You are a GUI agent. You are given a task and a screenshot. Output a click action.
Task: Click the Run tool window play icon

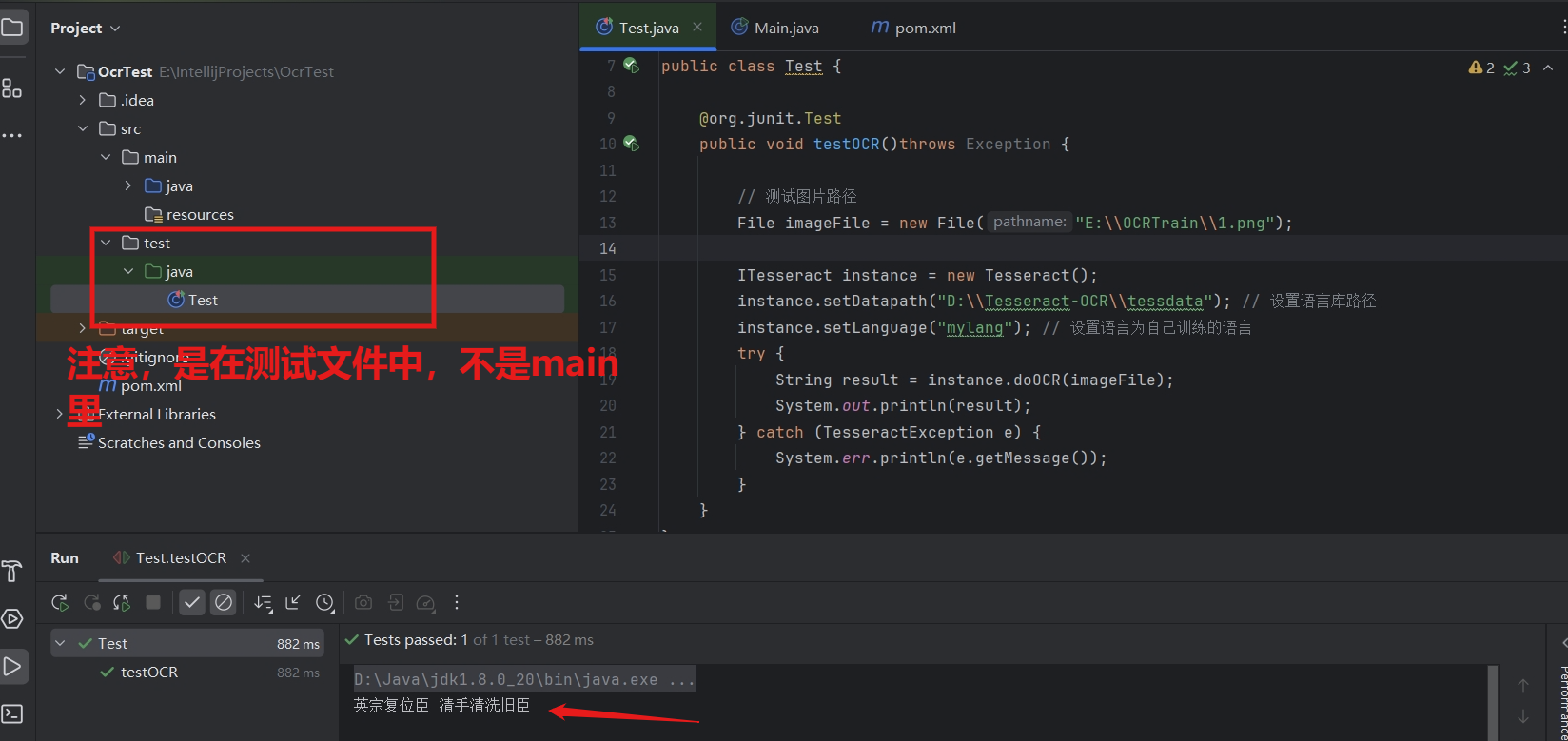pos(12,666)
